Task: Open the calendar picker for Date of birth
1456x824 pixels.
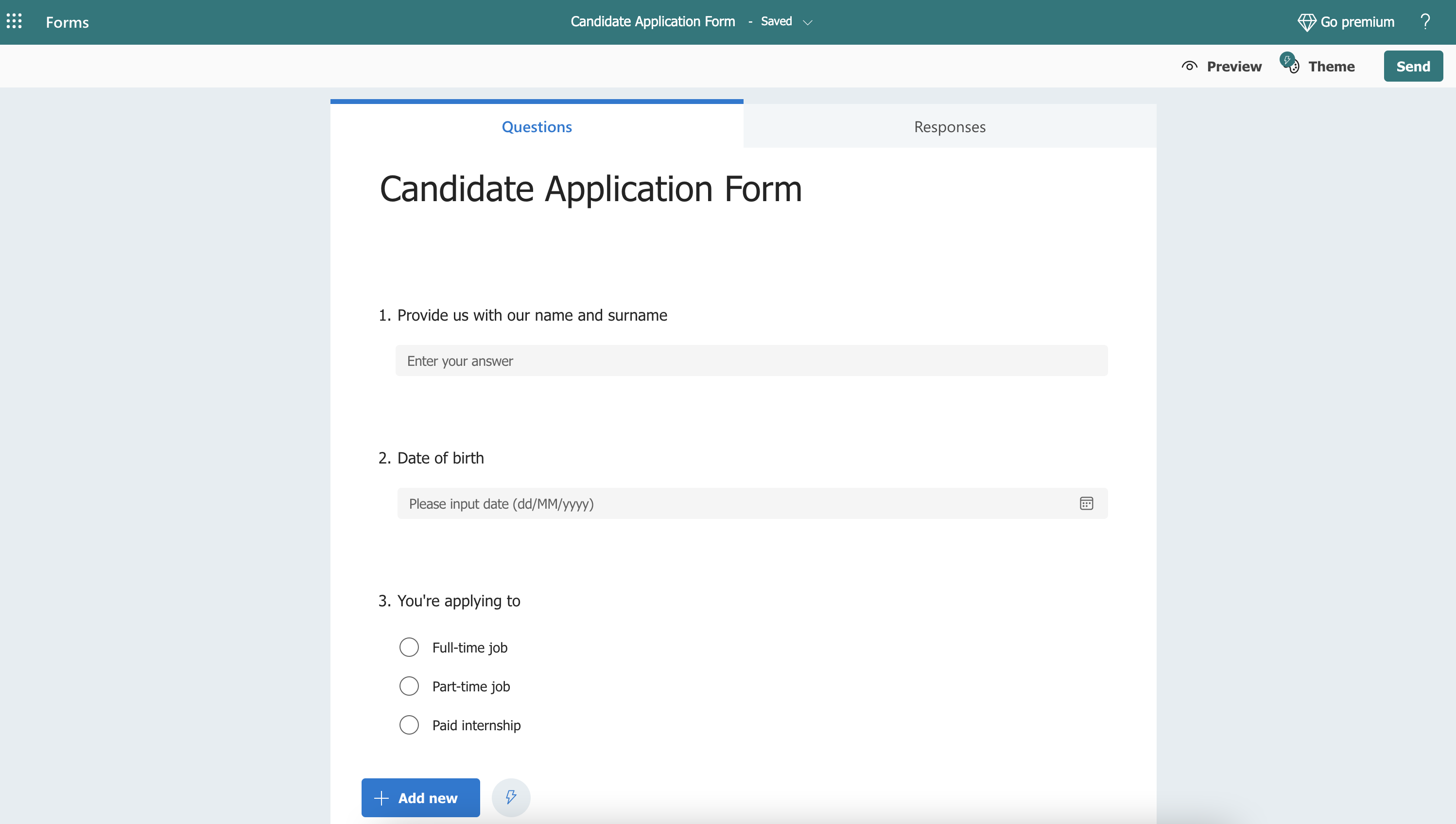Action: point(1086,503)
